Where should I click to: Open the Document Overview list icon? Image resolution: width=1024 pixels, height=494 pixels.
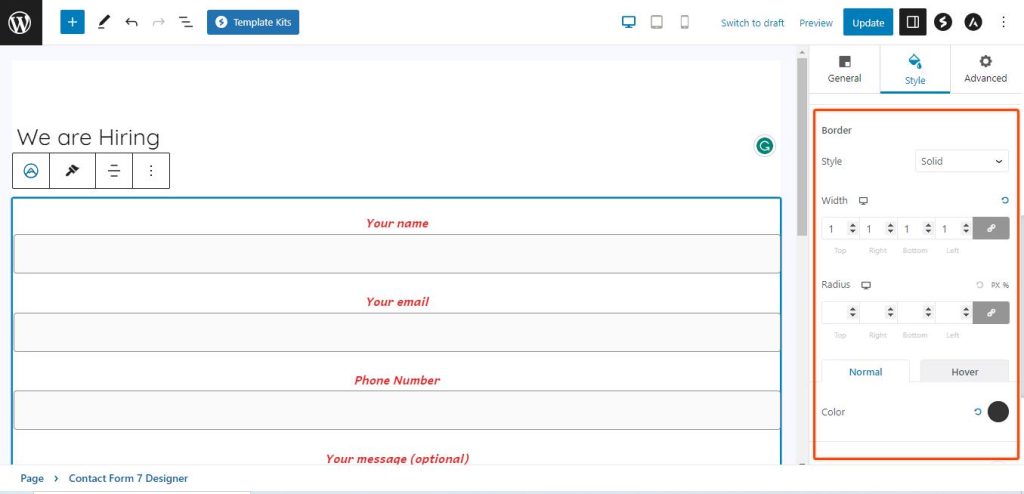(x=185, y=22)
